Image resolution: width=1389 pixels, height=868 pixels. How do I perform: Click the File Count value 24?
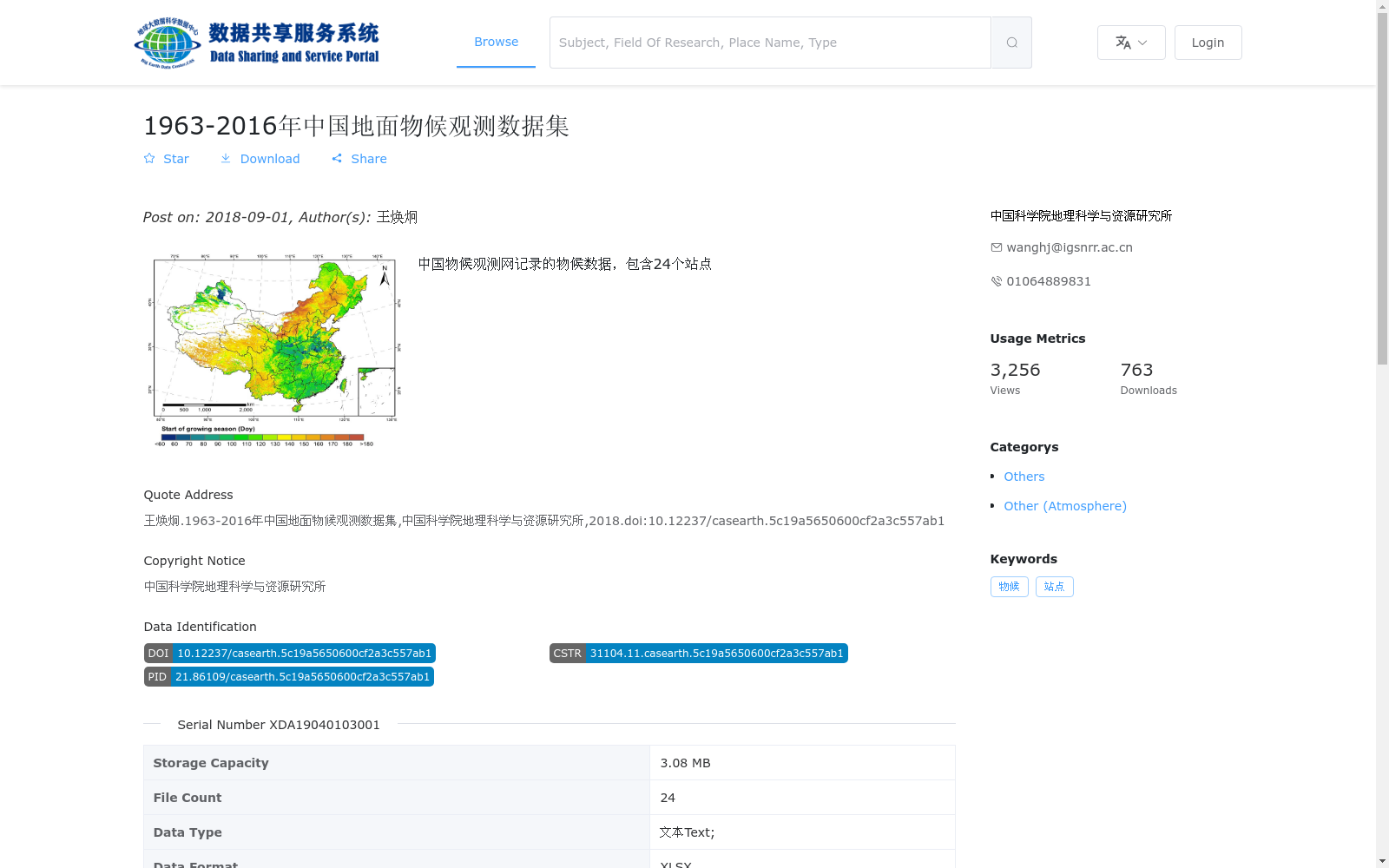(x=668, y=798)
